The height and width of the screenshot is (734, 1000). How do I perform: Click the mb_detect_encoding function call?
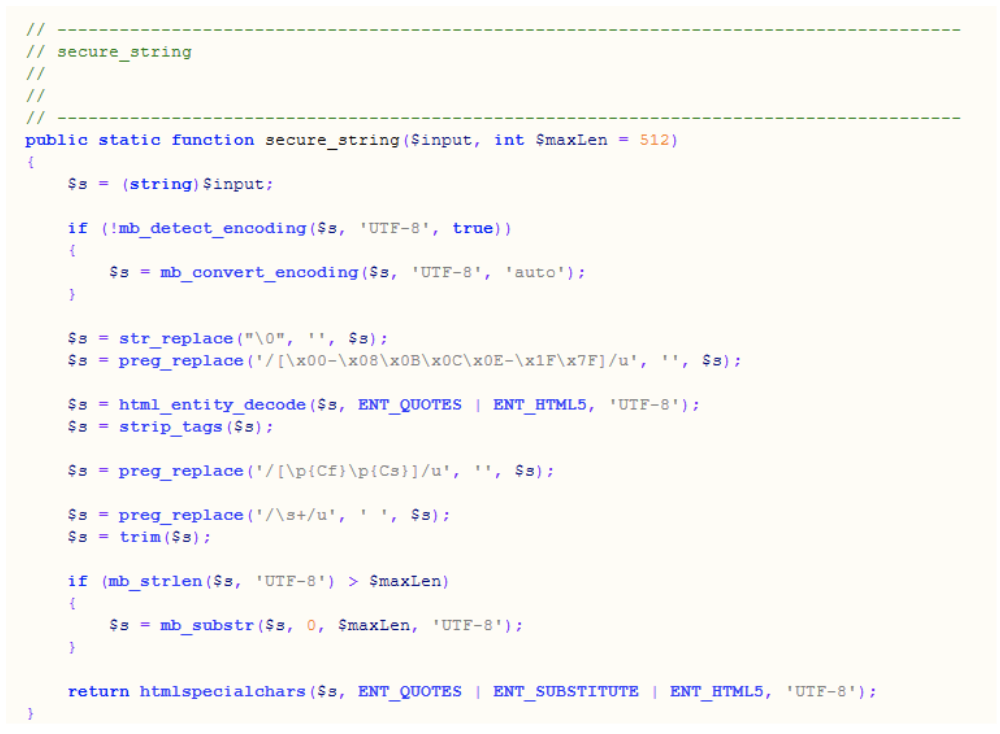point(212,228)
